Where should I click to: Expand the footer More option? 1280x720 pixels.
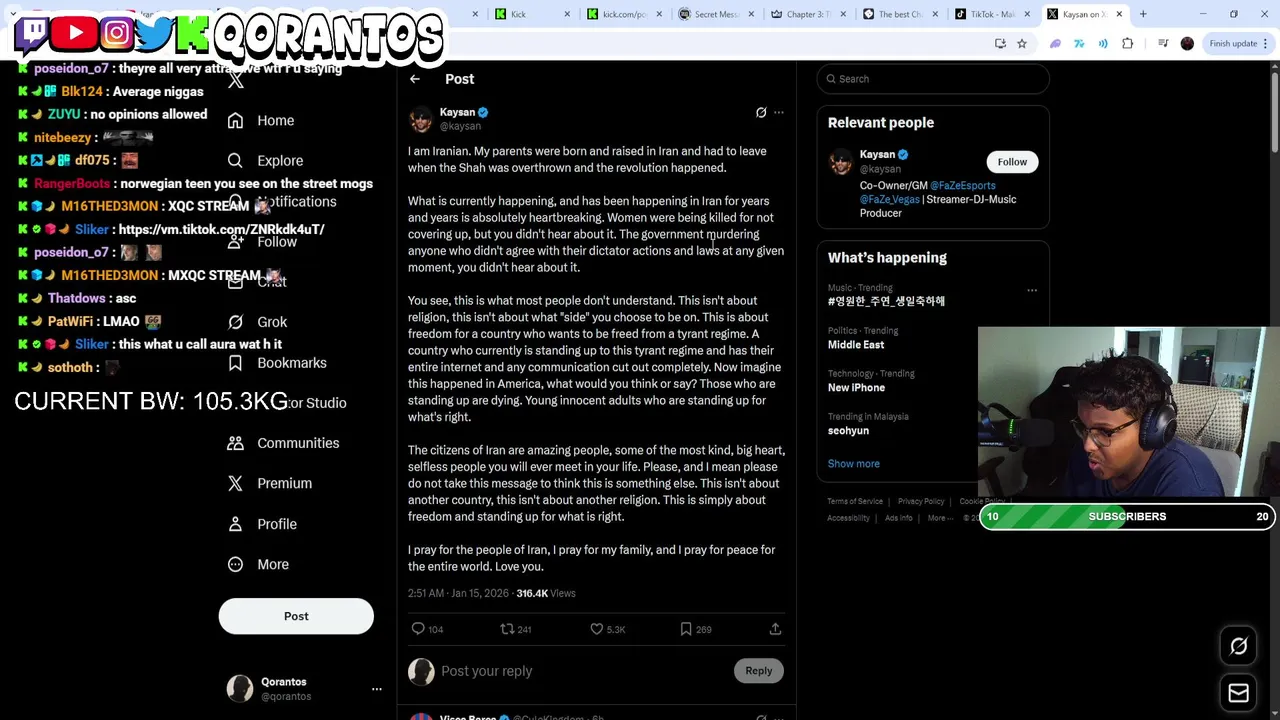click(x=939, y=518)
